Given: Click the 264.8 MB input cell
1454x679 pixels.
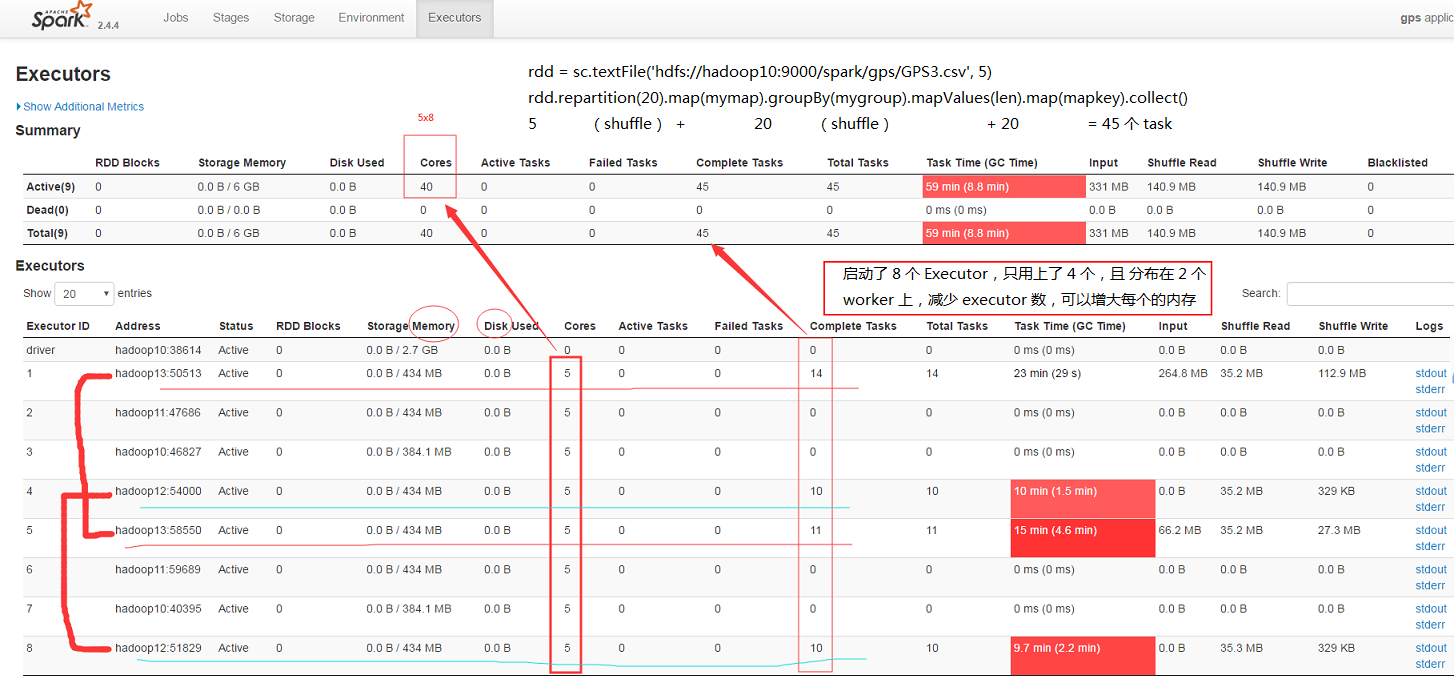Looking at the screenshot, I should [1183, 373].
